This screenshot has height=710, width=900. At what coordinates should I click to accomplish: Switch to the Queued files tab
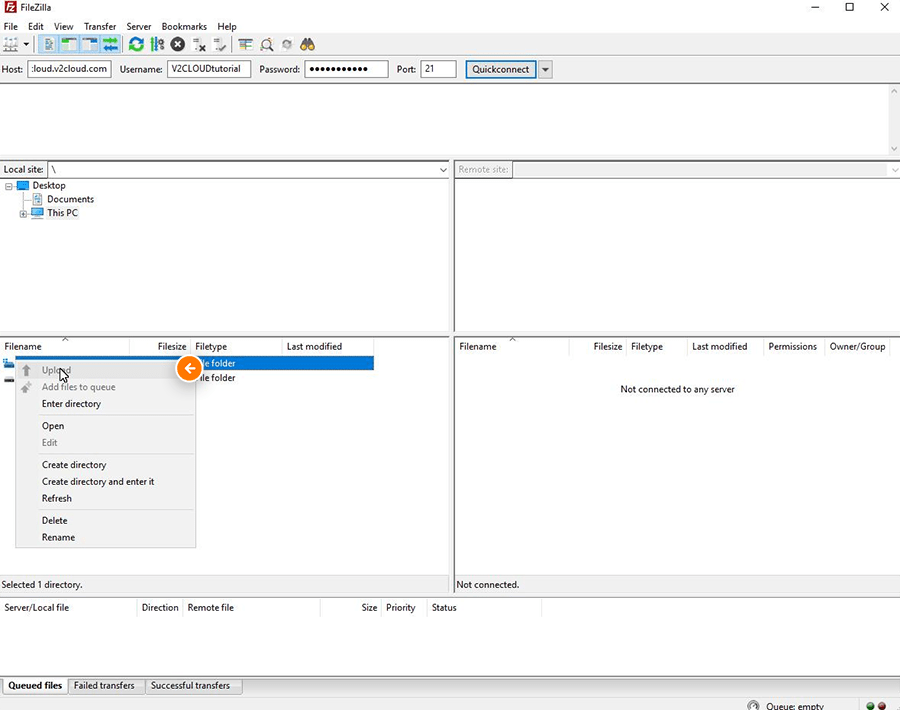coord(35,685)
